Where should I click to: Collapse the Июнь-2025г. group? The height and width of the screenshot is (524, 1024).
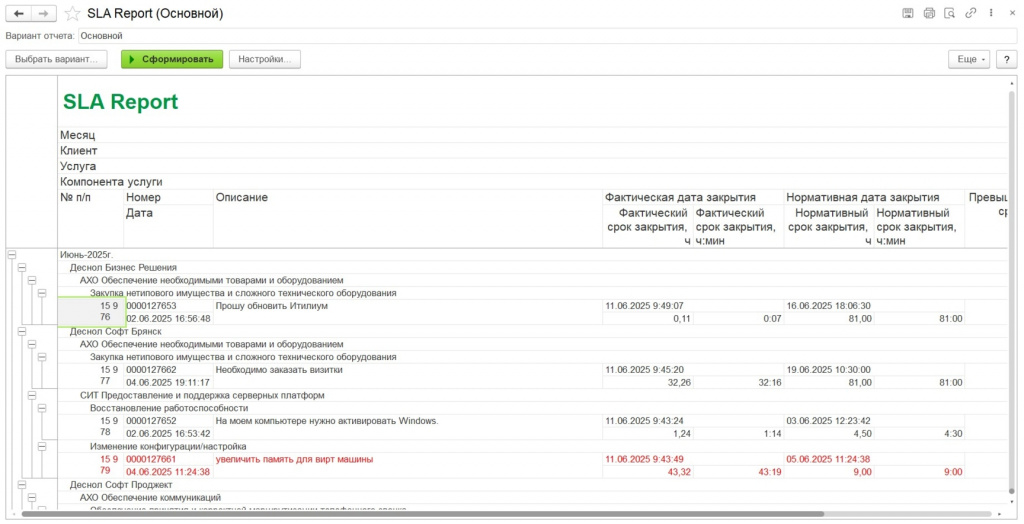[x=12, y=255]
